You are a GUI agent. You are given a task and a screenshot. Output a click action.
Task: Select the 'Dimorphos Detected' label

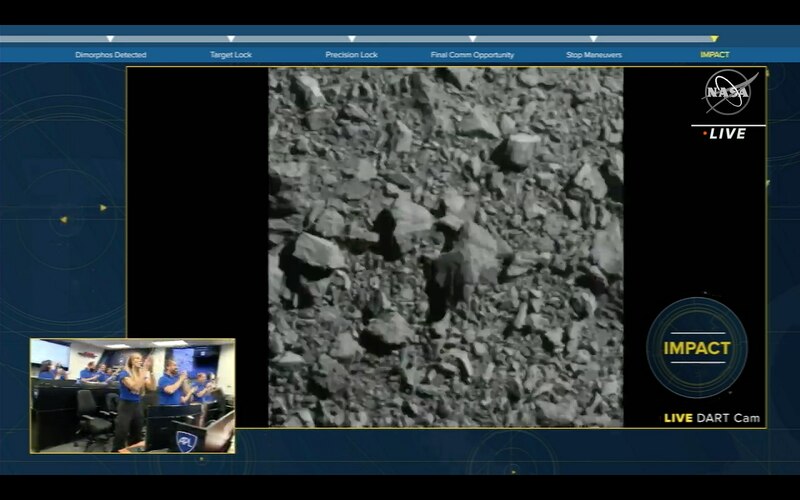[x=111, y=55]
